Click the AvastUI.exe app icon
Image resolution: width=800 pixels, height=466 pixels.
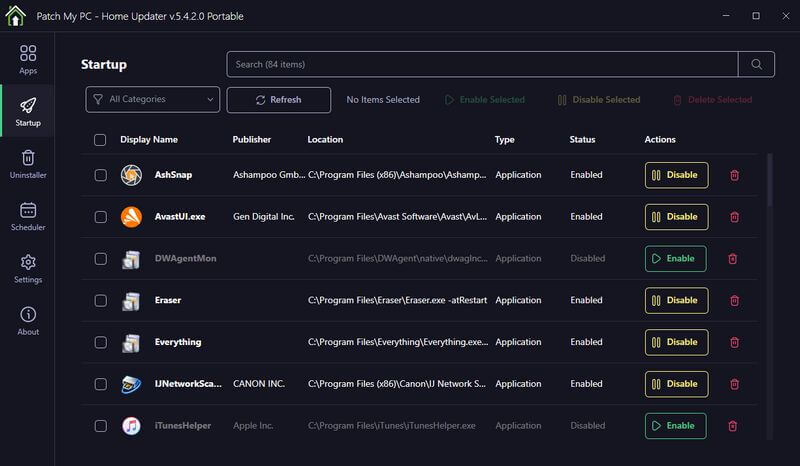coord(131,217)
